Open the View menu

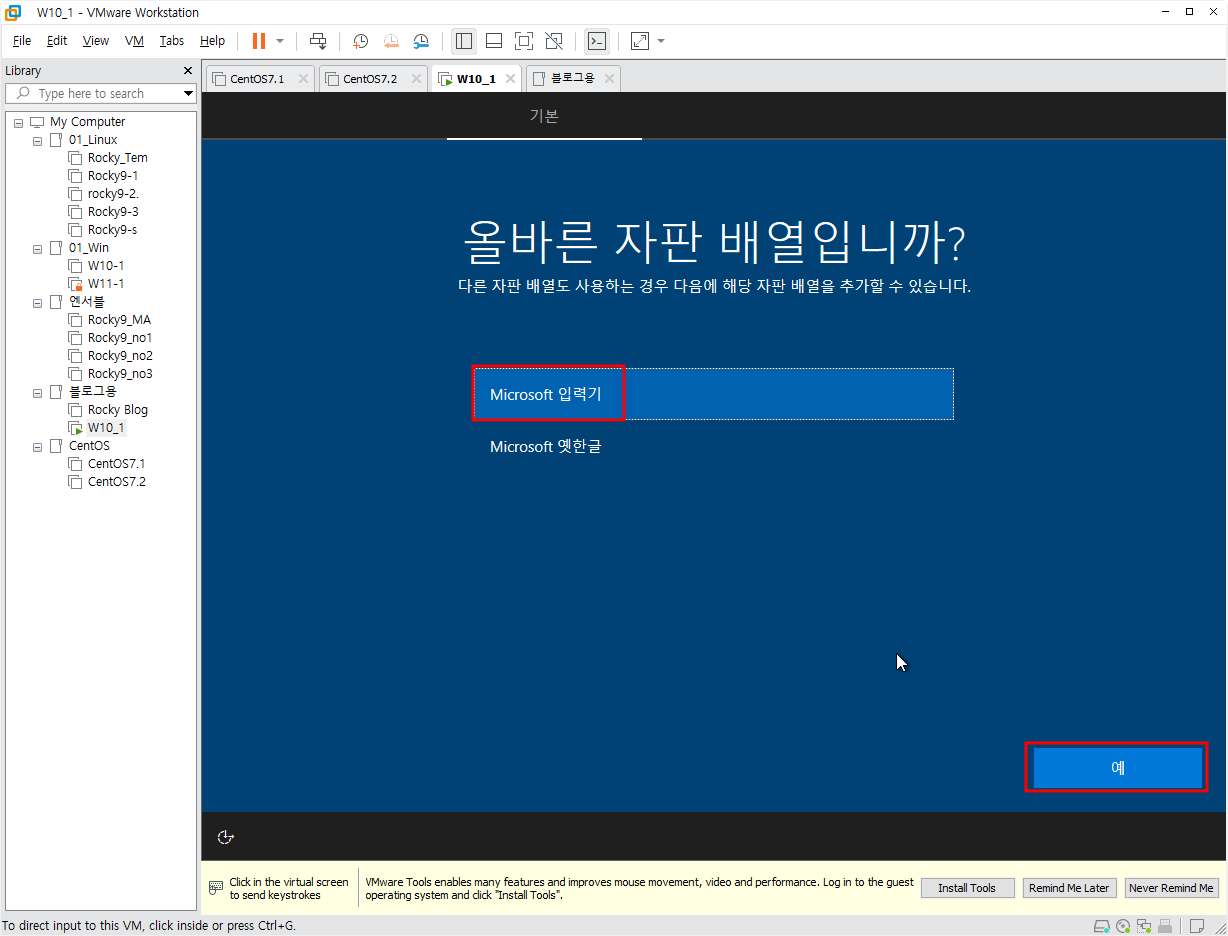point(96,41)
